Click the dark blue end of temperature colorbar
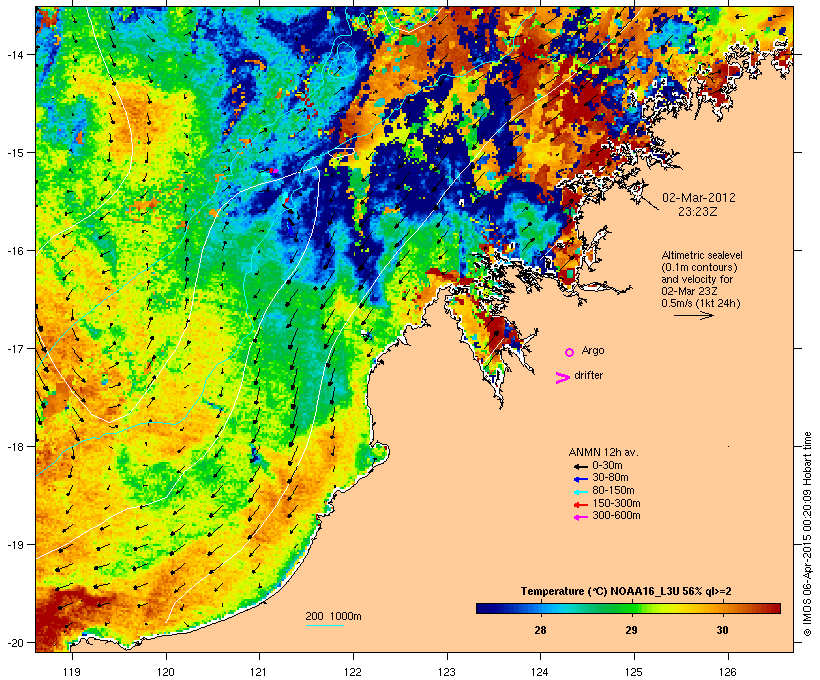 pos(482,608)
